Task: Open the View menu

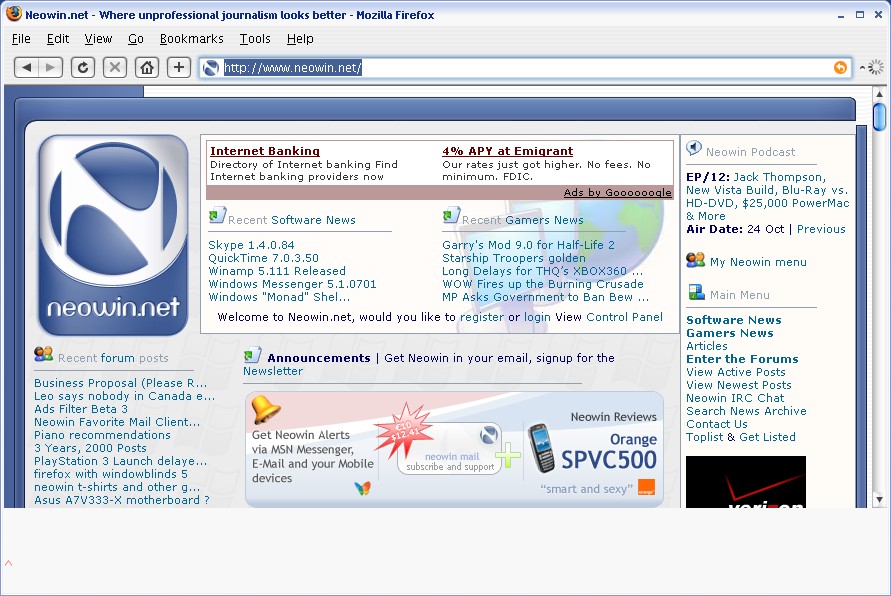Action: pyautogui.click(x=98, y=39)
